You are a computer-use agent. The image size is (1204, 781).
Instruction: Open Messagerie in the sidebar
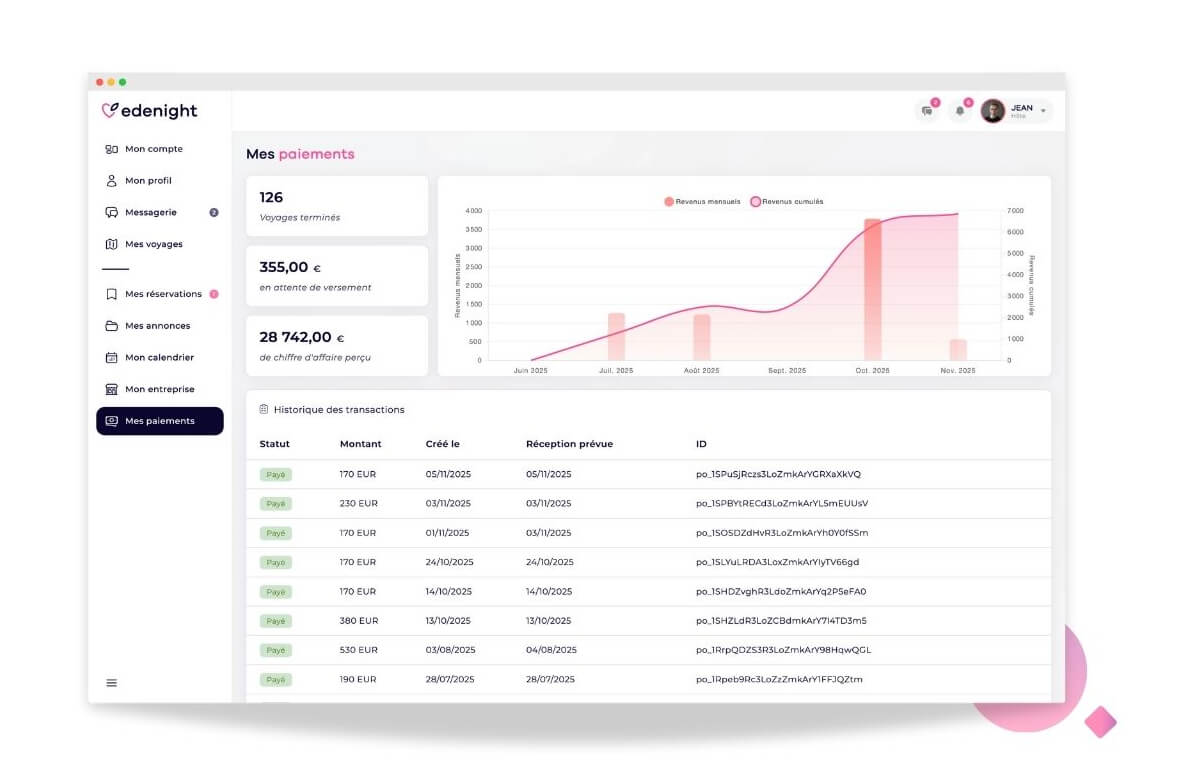click(151, 213)
